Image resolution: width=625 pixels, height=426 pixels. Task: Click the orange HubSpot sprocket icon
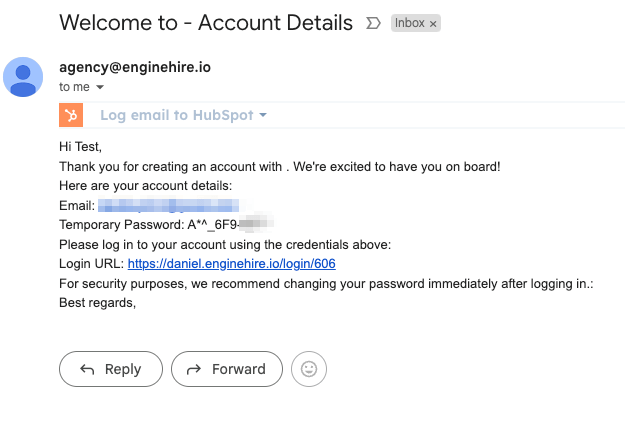(70, 115)
